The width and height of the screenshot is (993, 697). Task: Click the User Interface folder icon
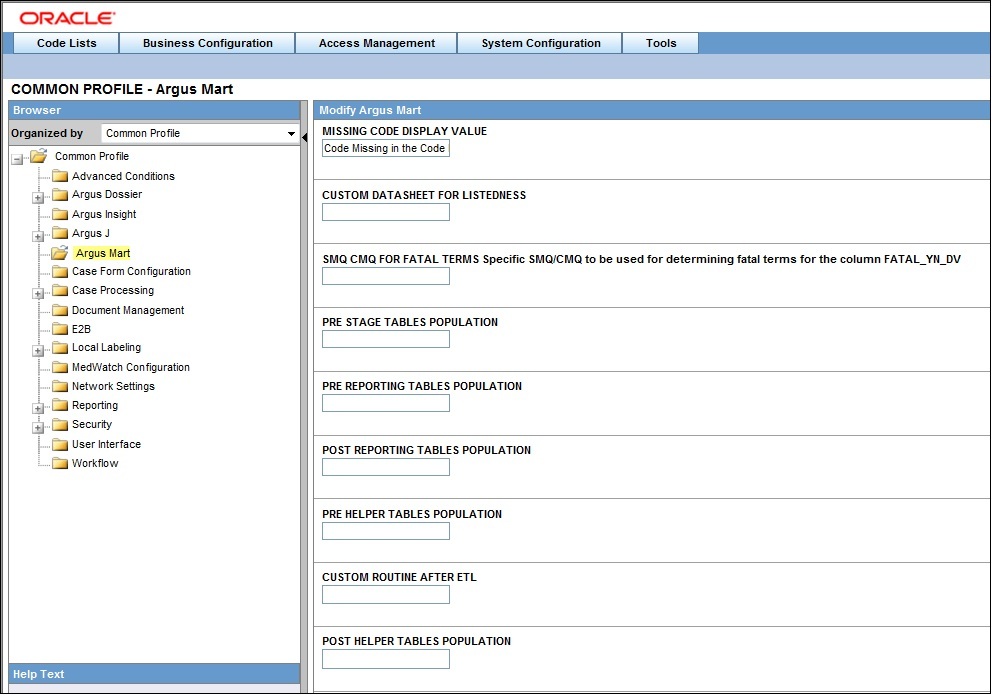point(60,444)
